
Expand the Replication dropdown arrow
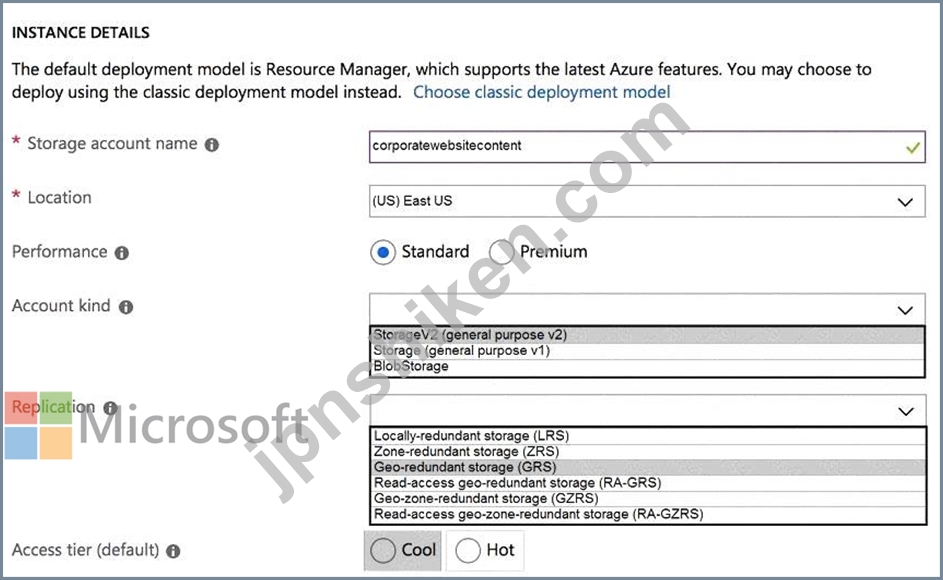(906, 412)
